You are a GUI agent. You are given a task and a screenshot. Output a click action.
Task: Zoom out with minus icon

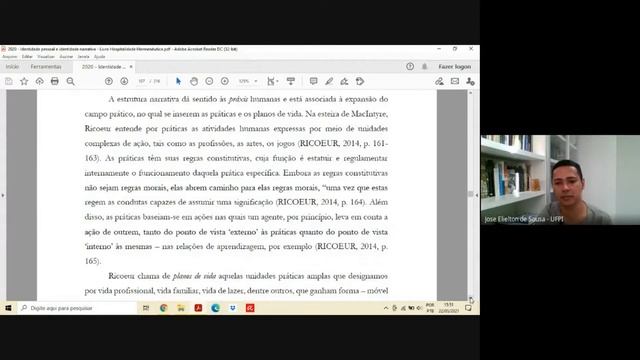(x=209, y=81)
